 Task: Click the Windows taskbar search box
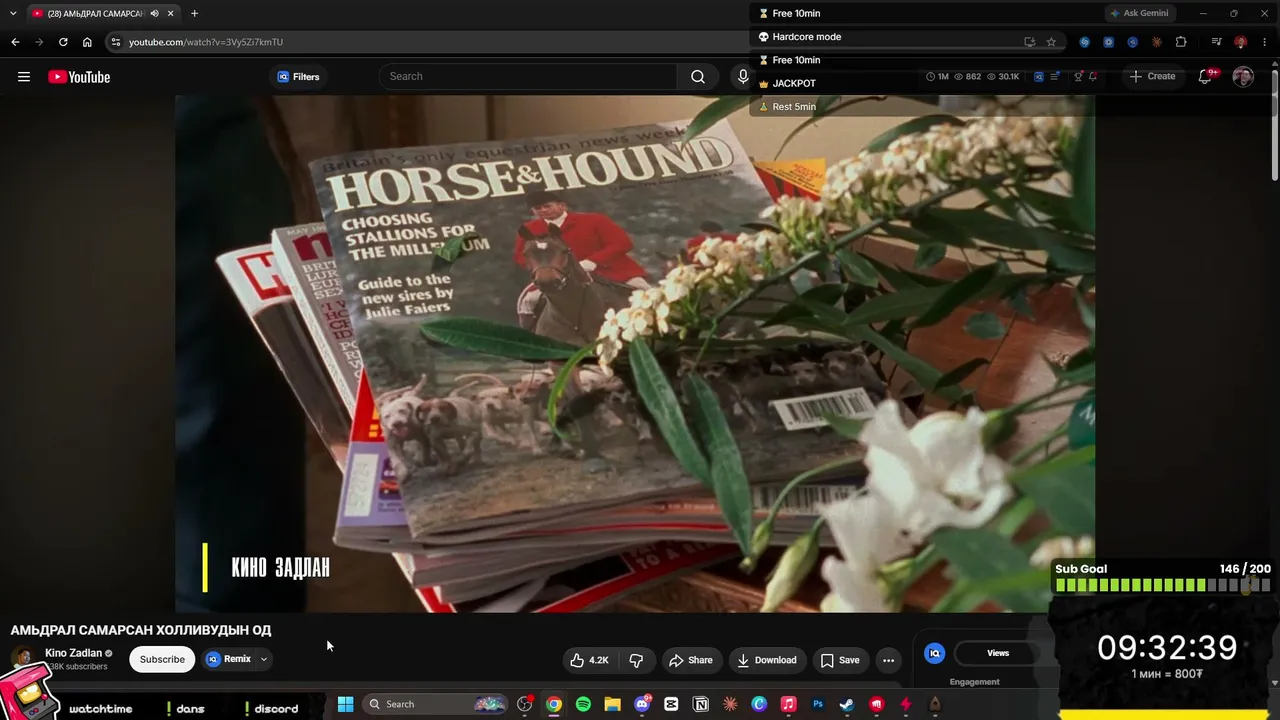click(x=435, y=704)
